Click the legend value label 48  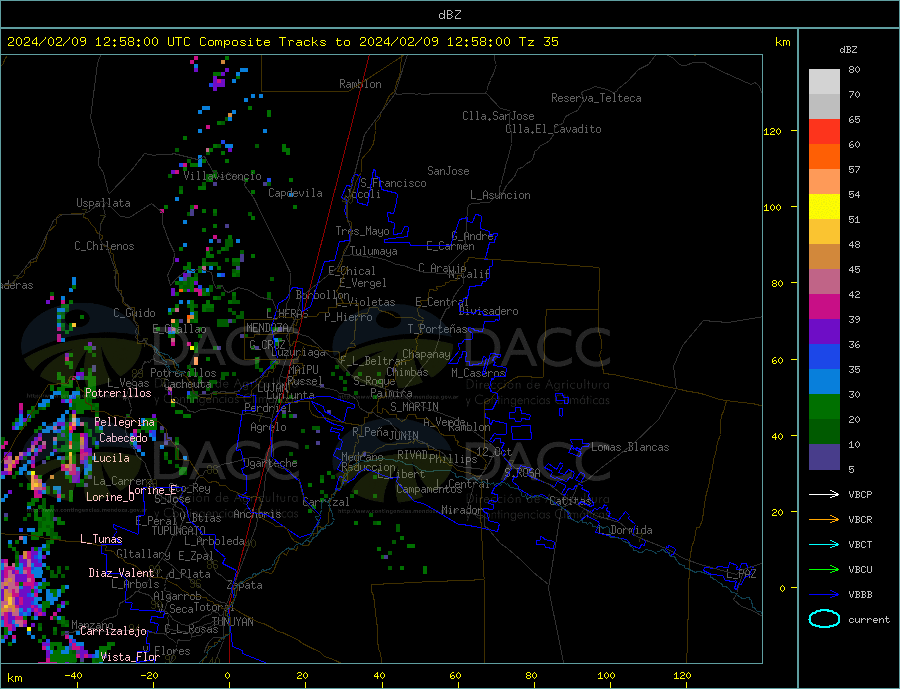click(854, 245)
